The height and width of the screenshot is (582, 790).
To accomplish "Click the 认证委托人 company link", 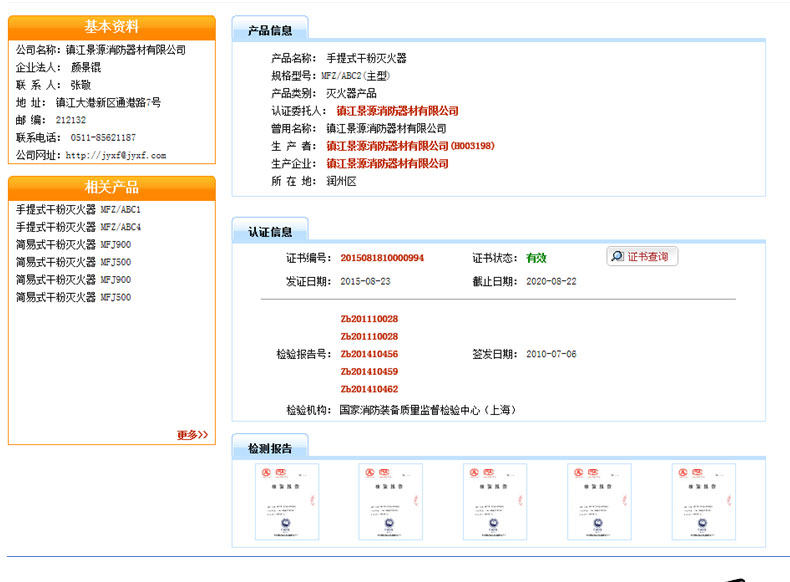I will tap(398, 111).
